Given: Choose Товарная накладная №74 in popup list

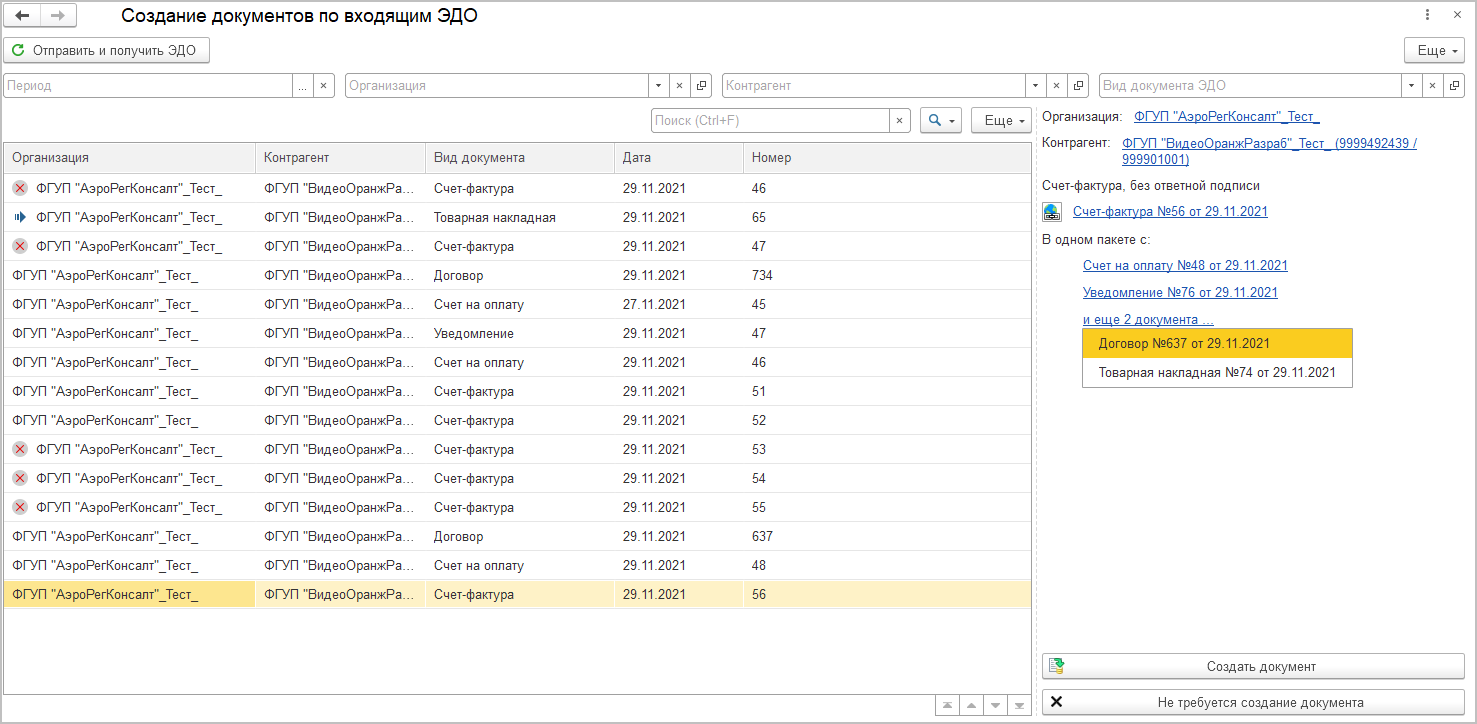Looking at the screenshot, I should click(1216, 372).
